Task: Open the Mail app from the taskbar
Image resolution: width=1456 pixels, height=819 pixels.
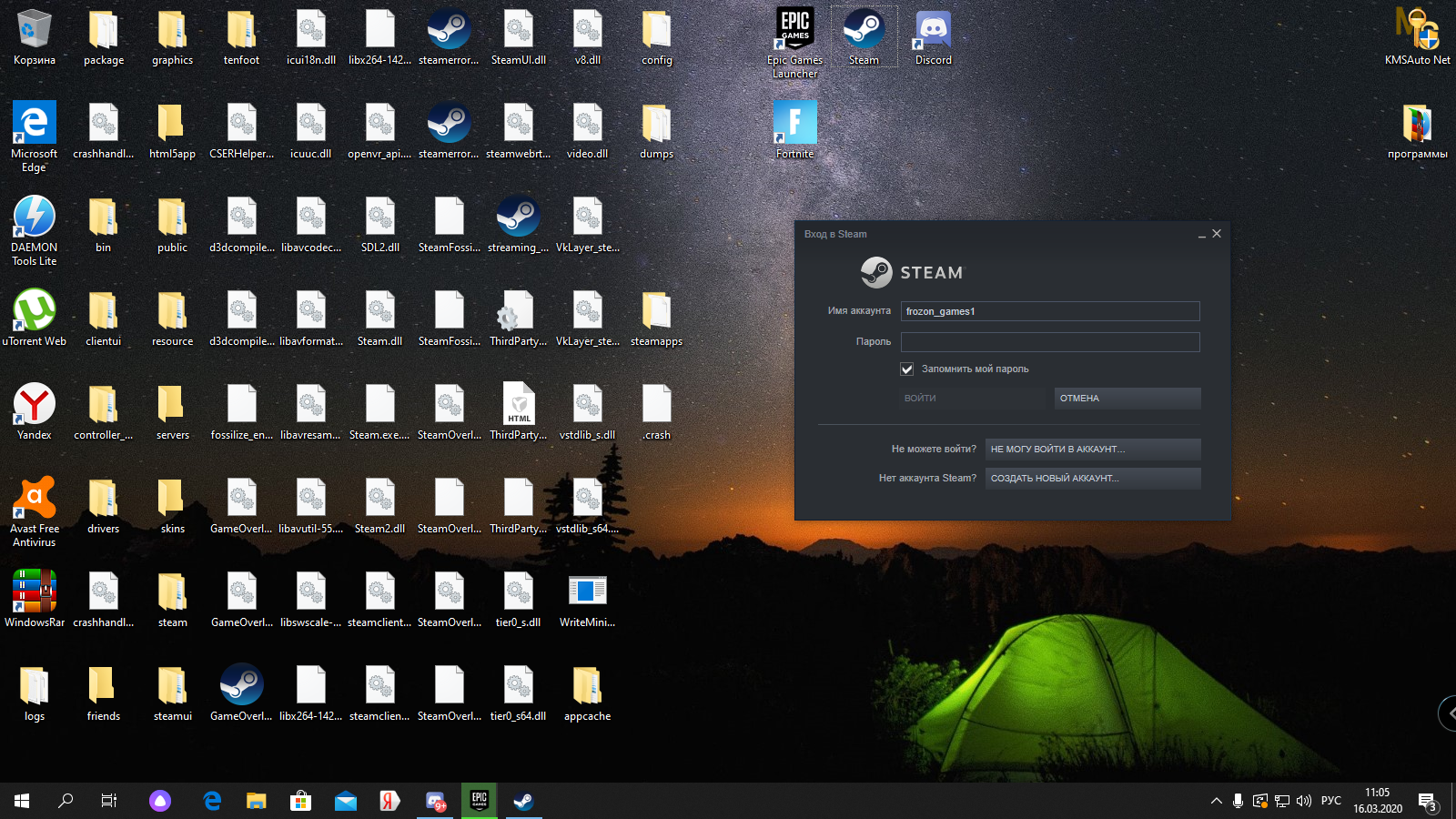Action: (345, 801)
